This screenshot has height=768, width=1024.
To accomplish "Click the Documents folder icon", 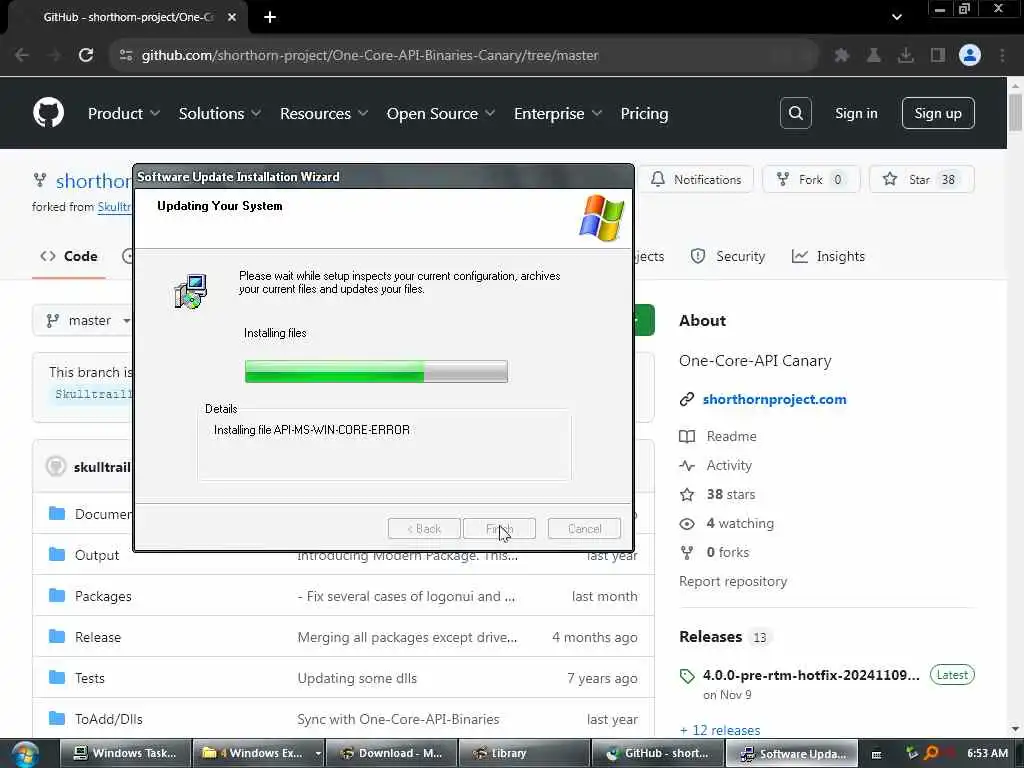I will point(57,513).
